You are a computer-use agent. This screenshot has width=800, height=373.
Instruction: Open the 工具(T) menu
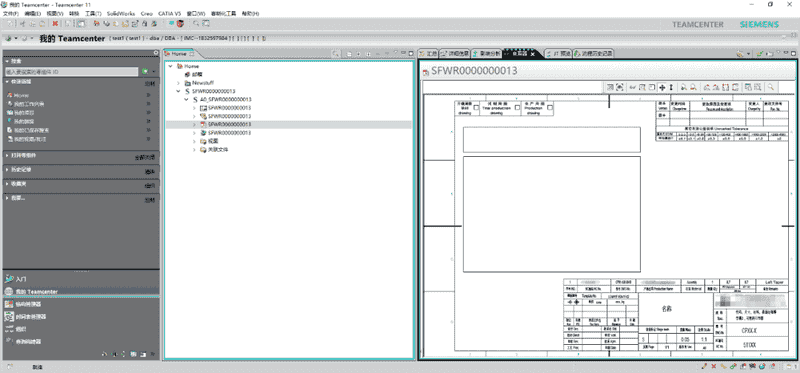tap(93, 13)
